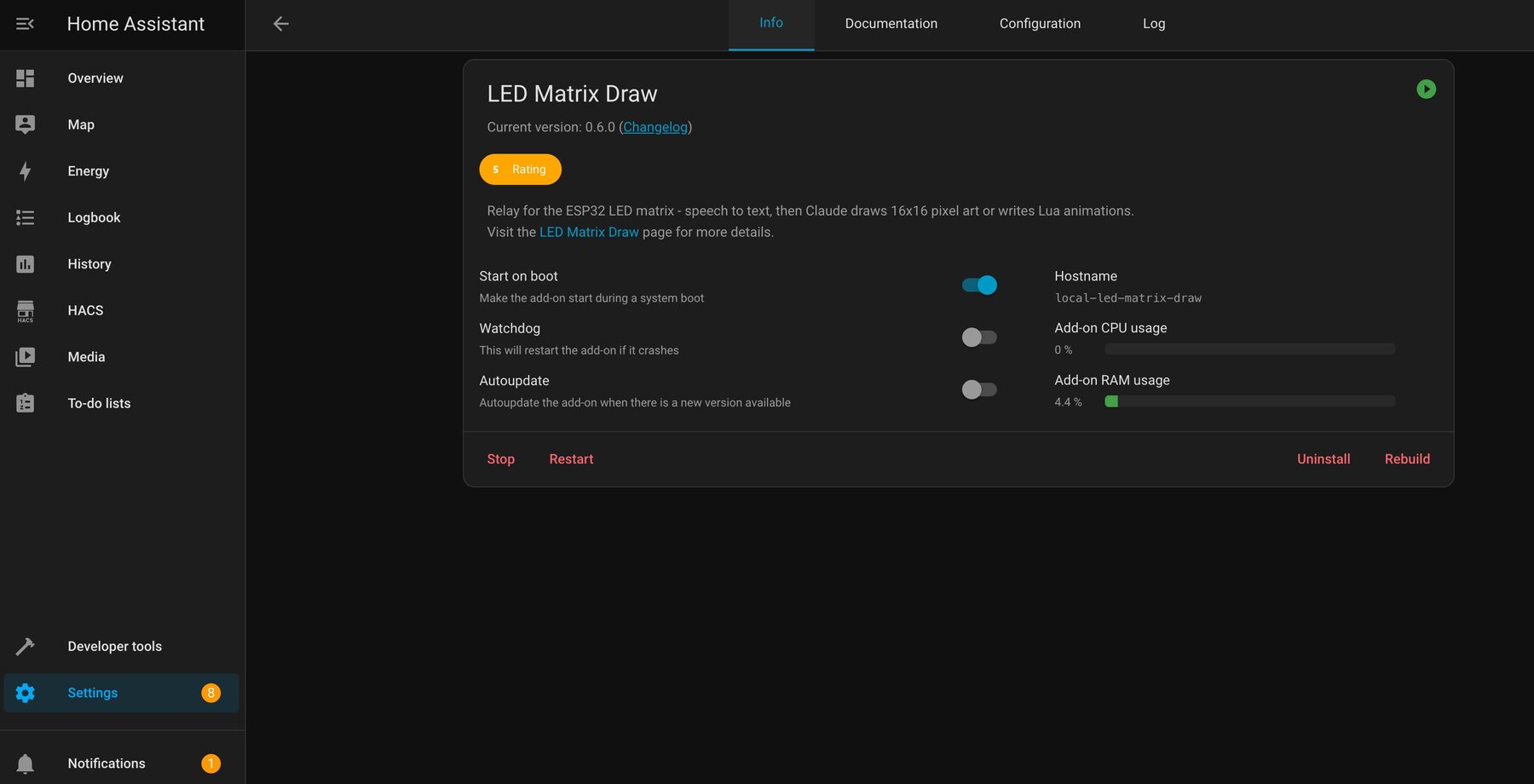Rebuild the add-on
The height and width of the screenshot is (784, 1534).
1407,459
